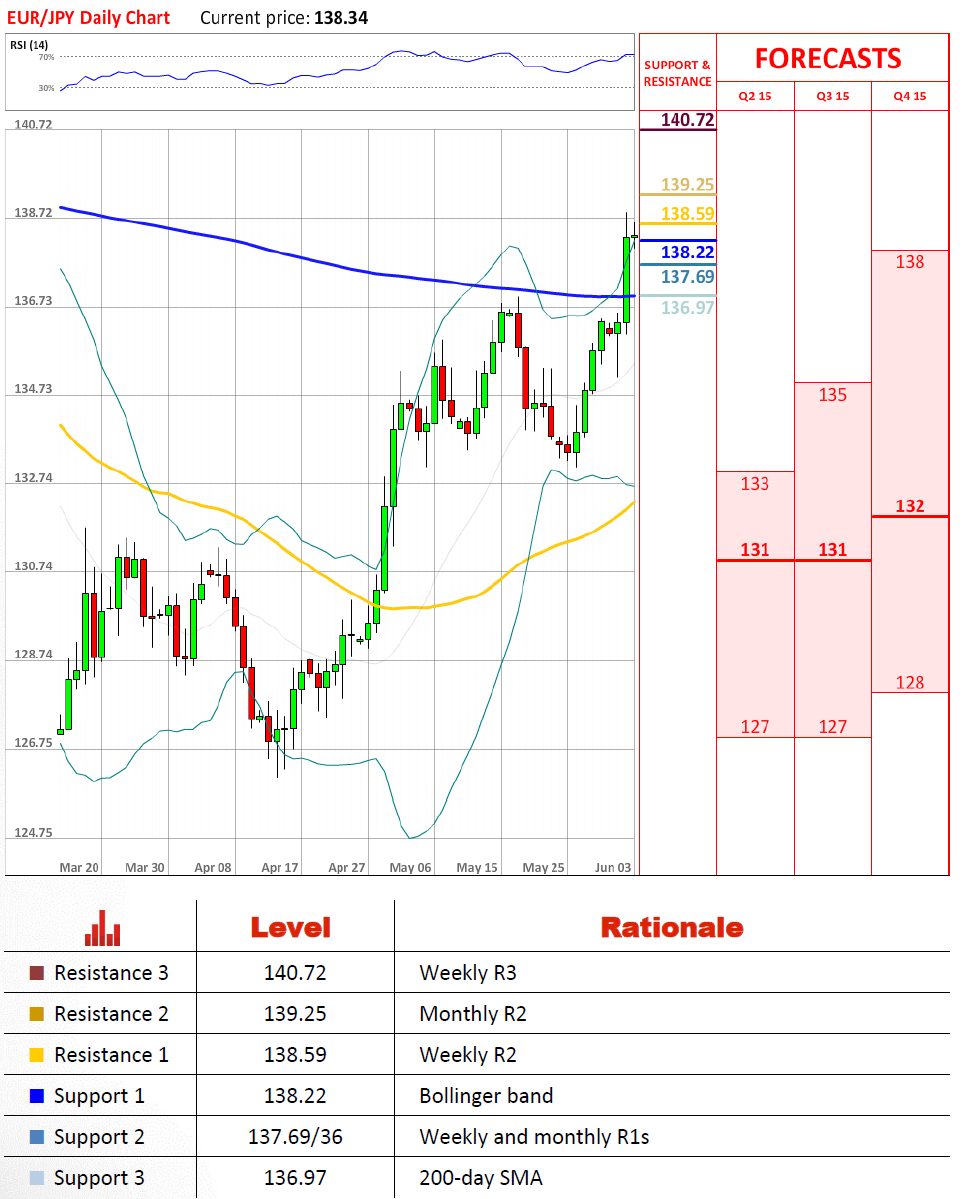
Task: Click the Q4 15 lower forecast 128
Action: (910, 683)
